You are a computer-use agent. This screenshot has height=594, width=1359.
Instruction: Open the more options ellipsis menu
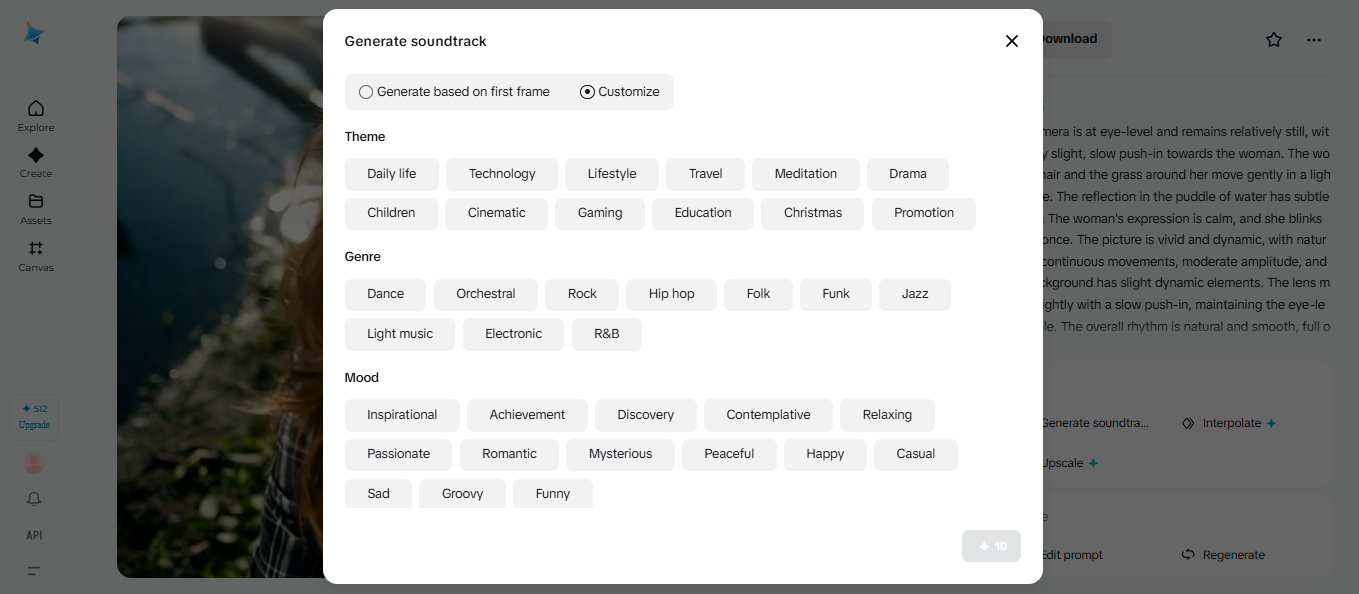pyautogui.click(x=1314, y=40)
